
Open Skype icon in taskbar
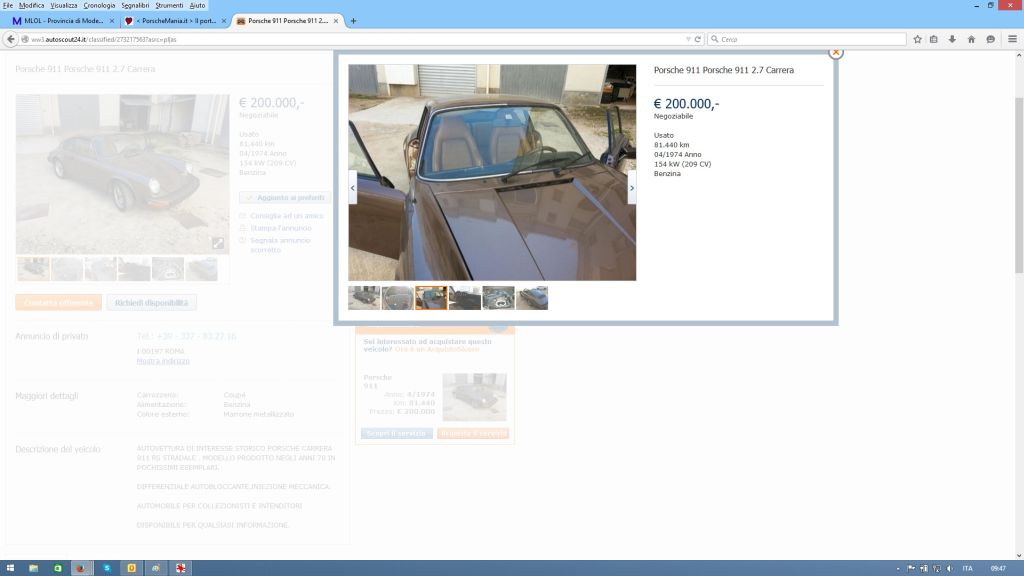click(106, 568)
